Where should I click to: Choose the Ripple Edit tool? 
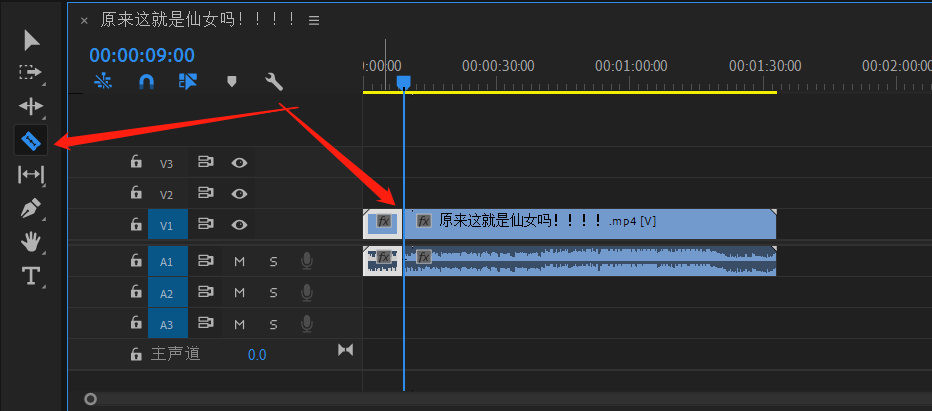pyautogui.click(x=31, y=107)
